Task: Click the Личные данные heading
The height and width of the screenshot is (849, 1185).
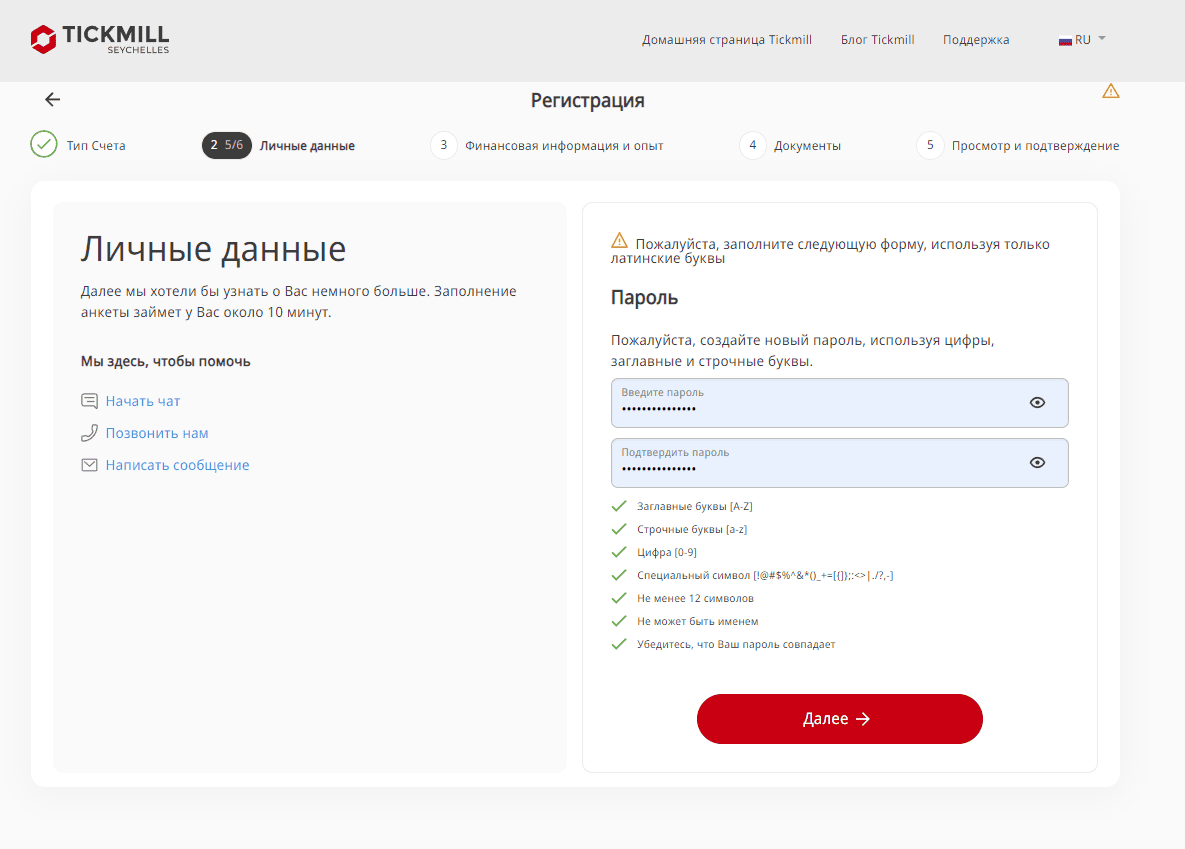Action: tap(213, 249)
